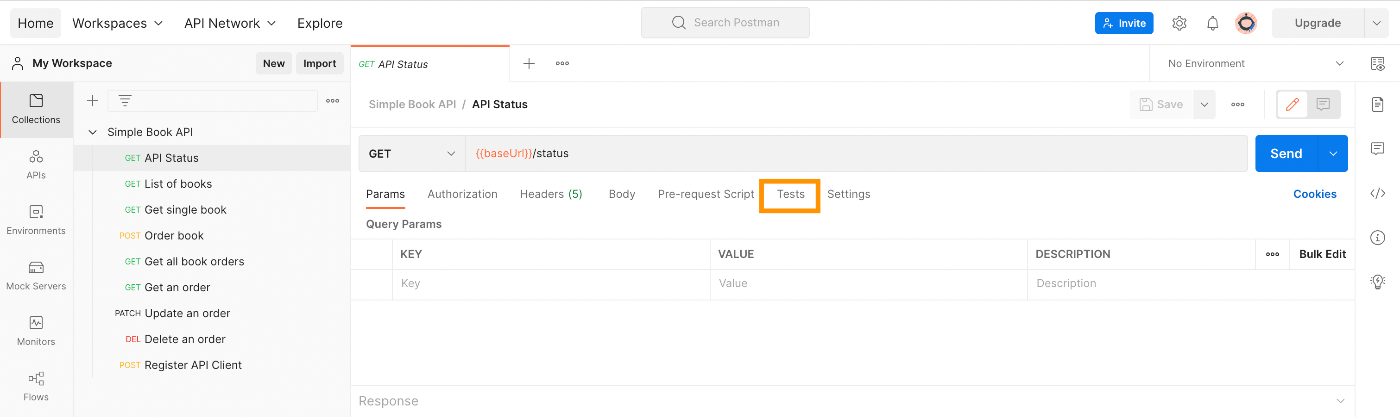This screenshot has height=417, width=1400.
Task: Click the Import button
Action: pyautogui.click(x=320, y=63)
